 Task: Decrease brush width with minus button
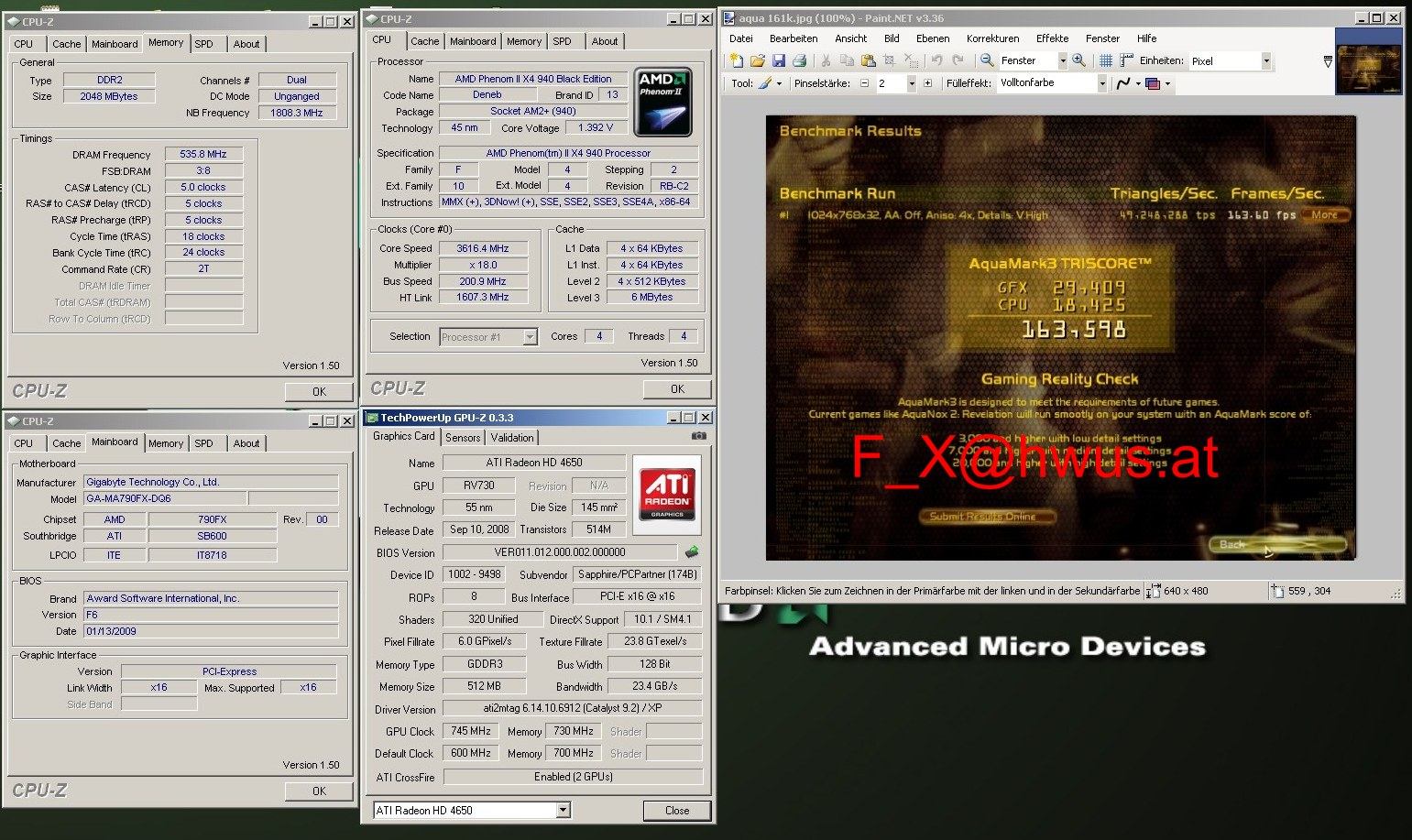point(864,83)
